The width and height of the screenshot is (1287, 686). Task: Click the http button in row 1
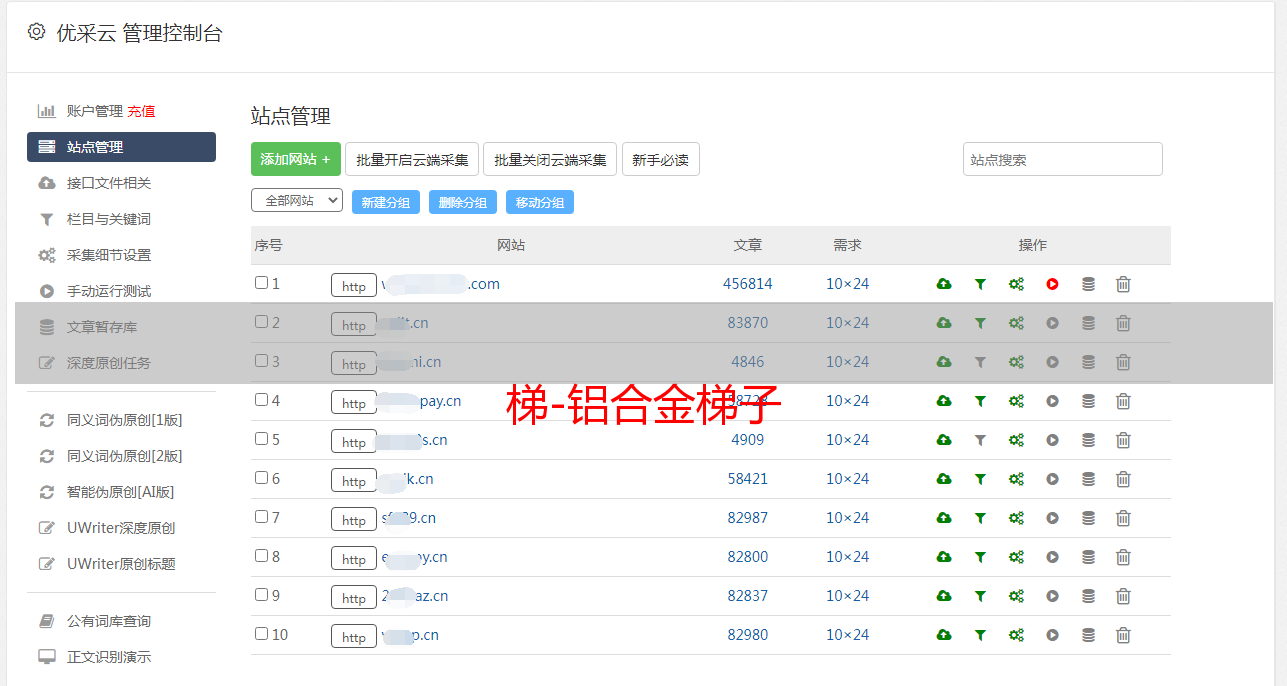click(x=354, y=286)
